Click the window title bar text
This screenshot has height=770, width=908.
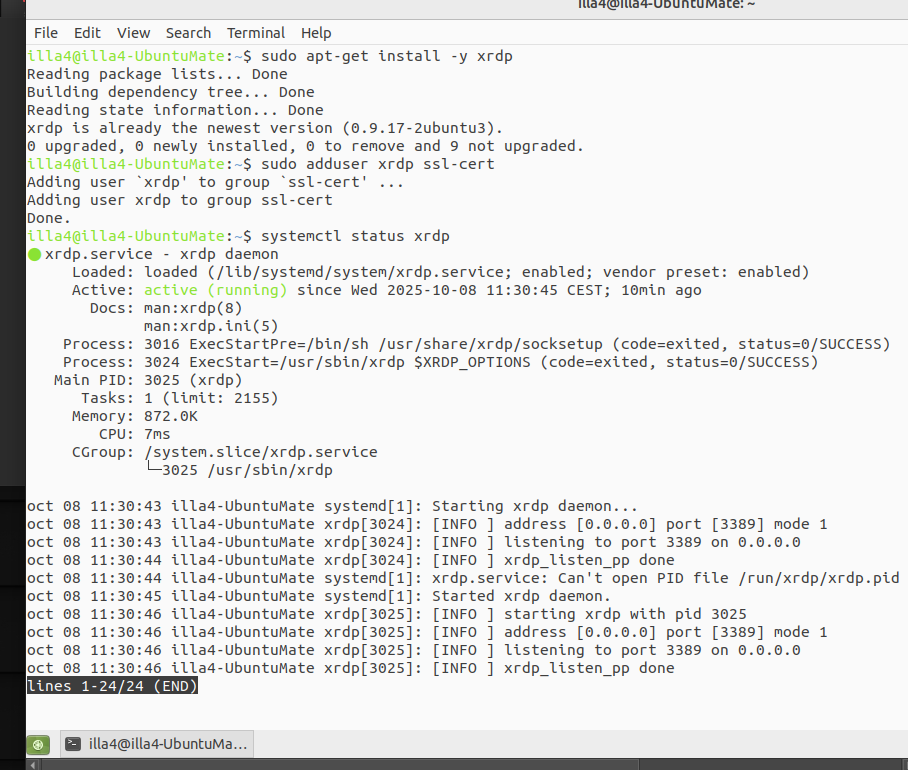[666, 5]
